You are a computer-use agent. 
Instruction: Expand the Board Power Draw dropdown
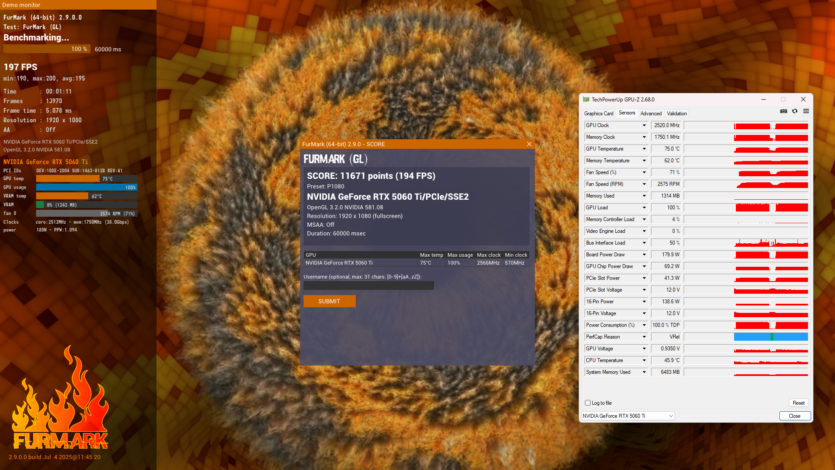643,254
